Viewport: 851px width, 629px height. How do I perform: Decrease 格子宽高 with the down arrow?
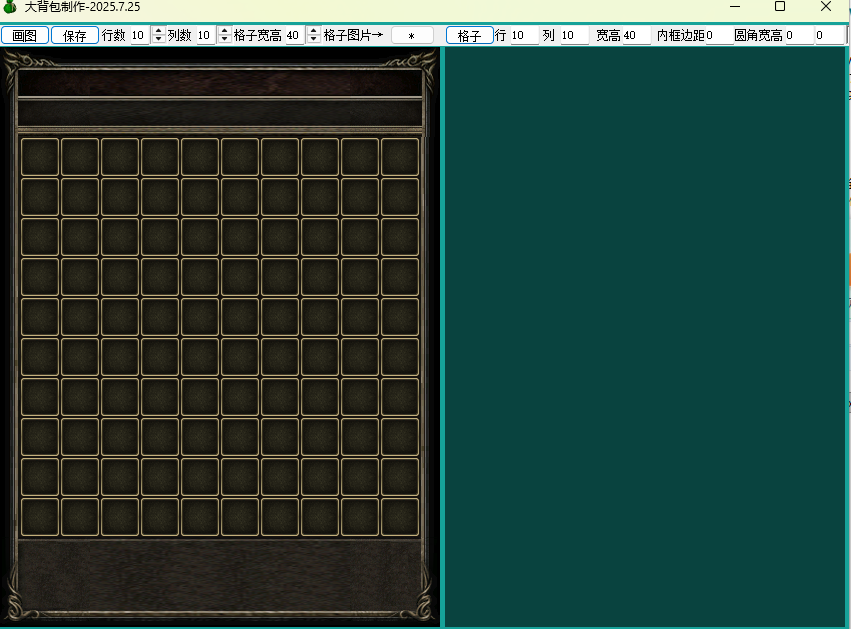[313, 39]
